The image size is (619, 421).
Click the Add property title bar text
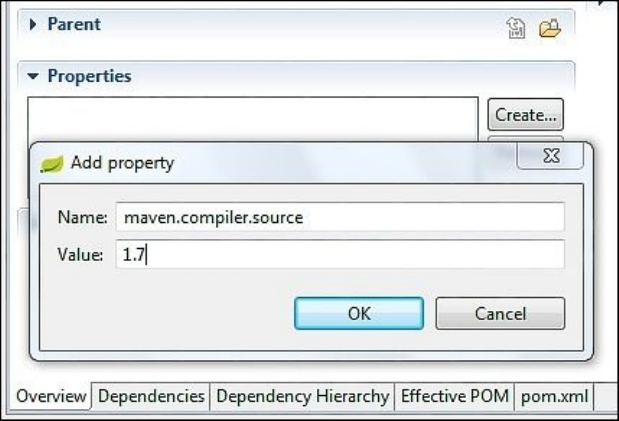click(x=122, y=163)
